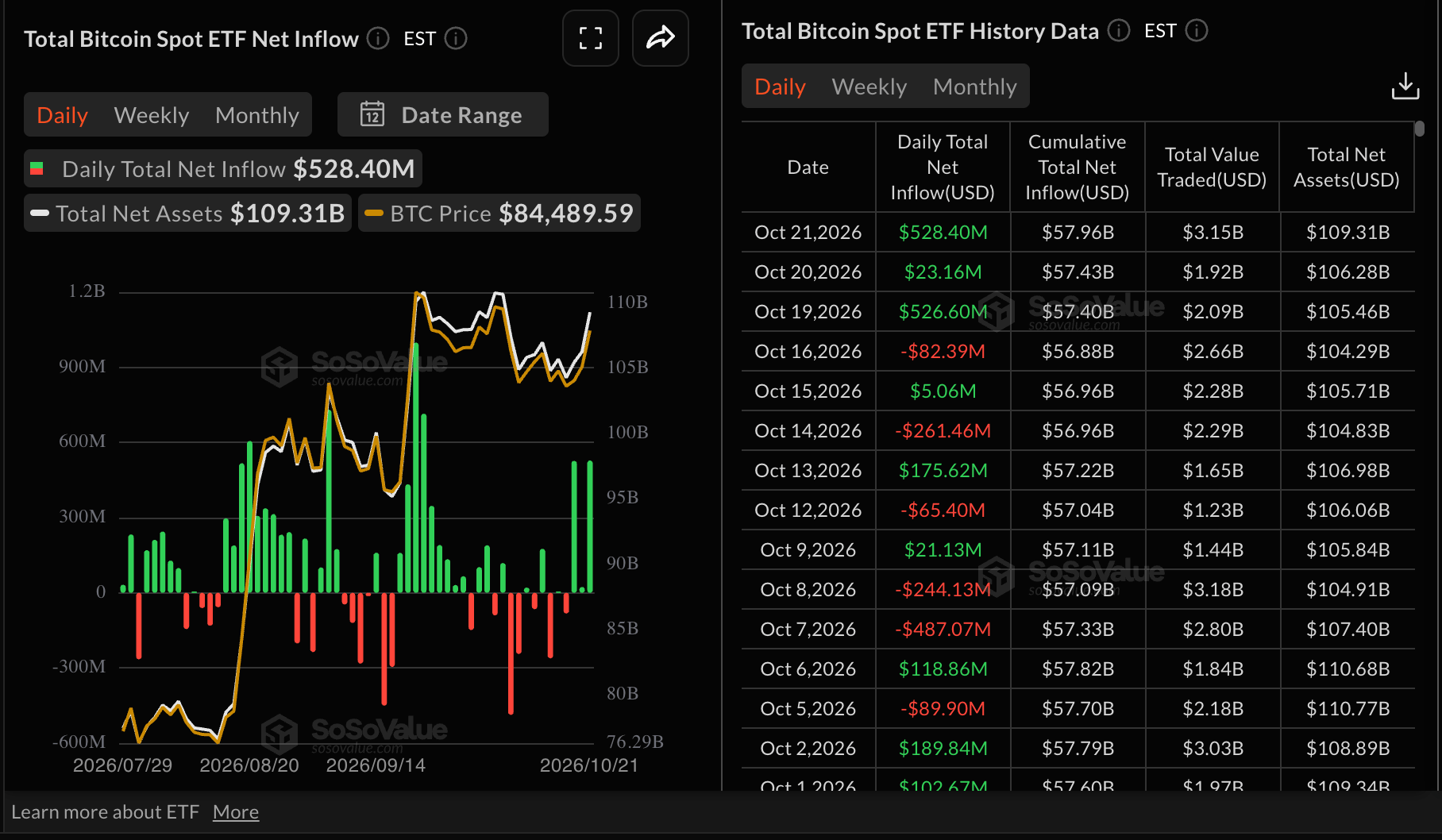This screenshot has width=1442, height=840.
Task: Toggle BTC Price legend line
Action: click(499, 213)
